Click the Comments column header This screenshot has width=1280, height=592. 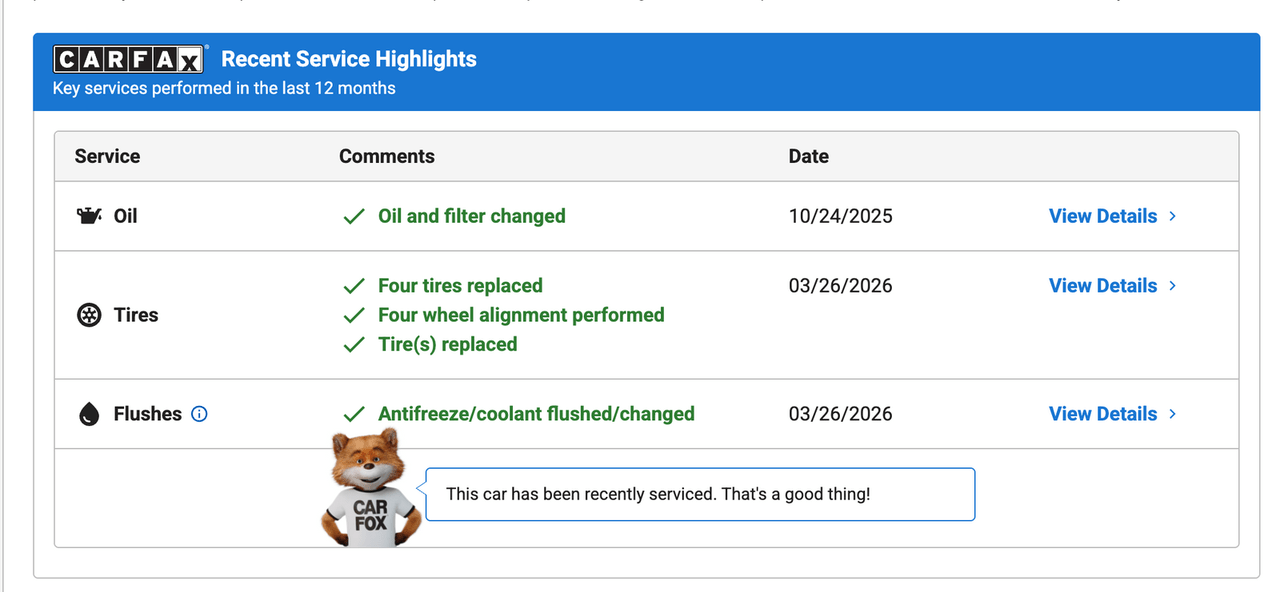(386, 156)
